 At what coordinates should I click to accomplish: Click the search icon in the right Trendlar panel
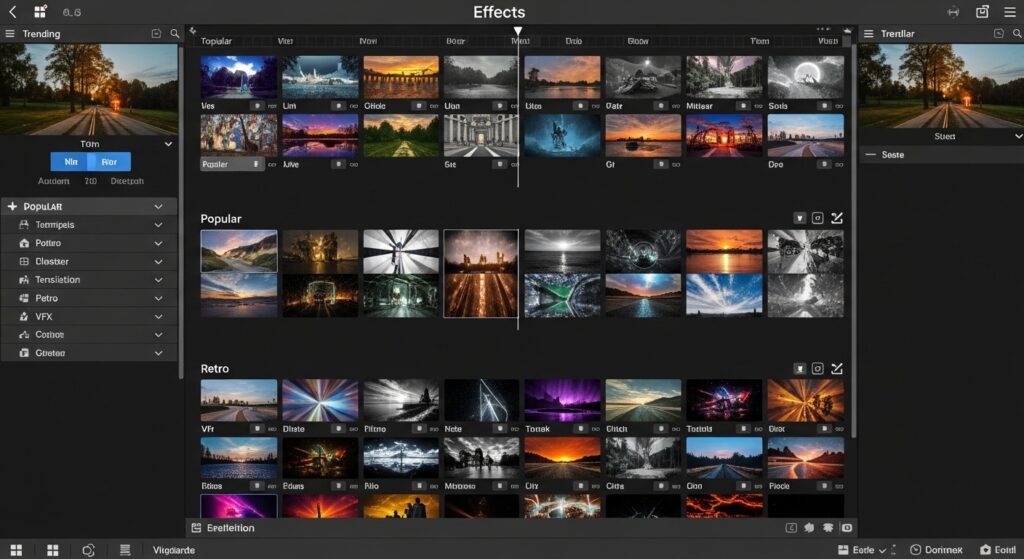[1013, 34]
